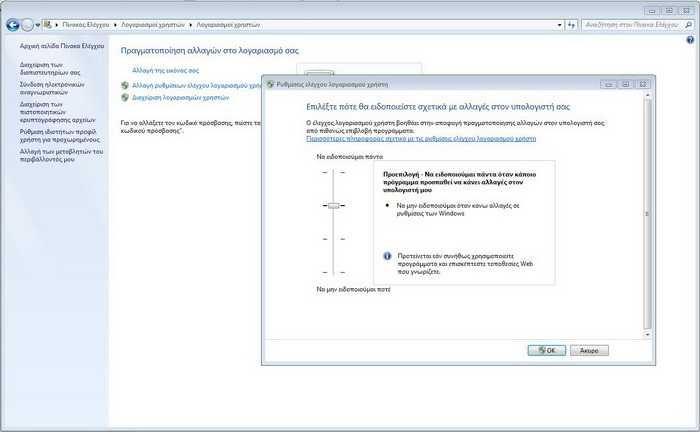Viewport: 700px width, 432px height.
Task: Close the UAC settings dialog
Action: click(643, 84)
